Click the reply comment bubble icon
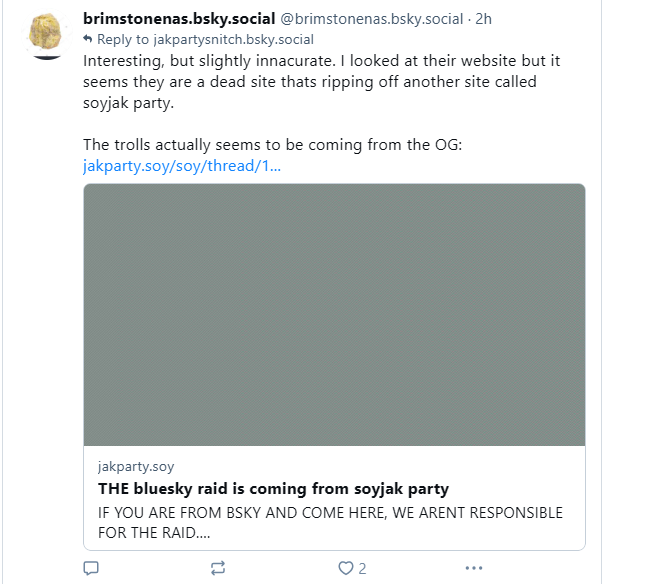 click(x=91, y=568)
